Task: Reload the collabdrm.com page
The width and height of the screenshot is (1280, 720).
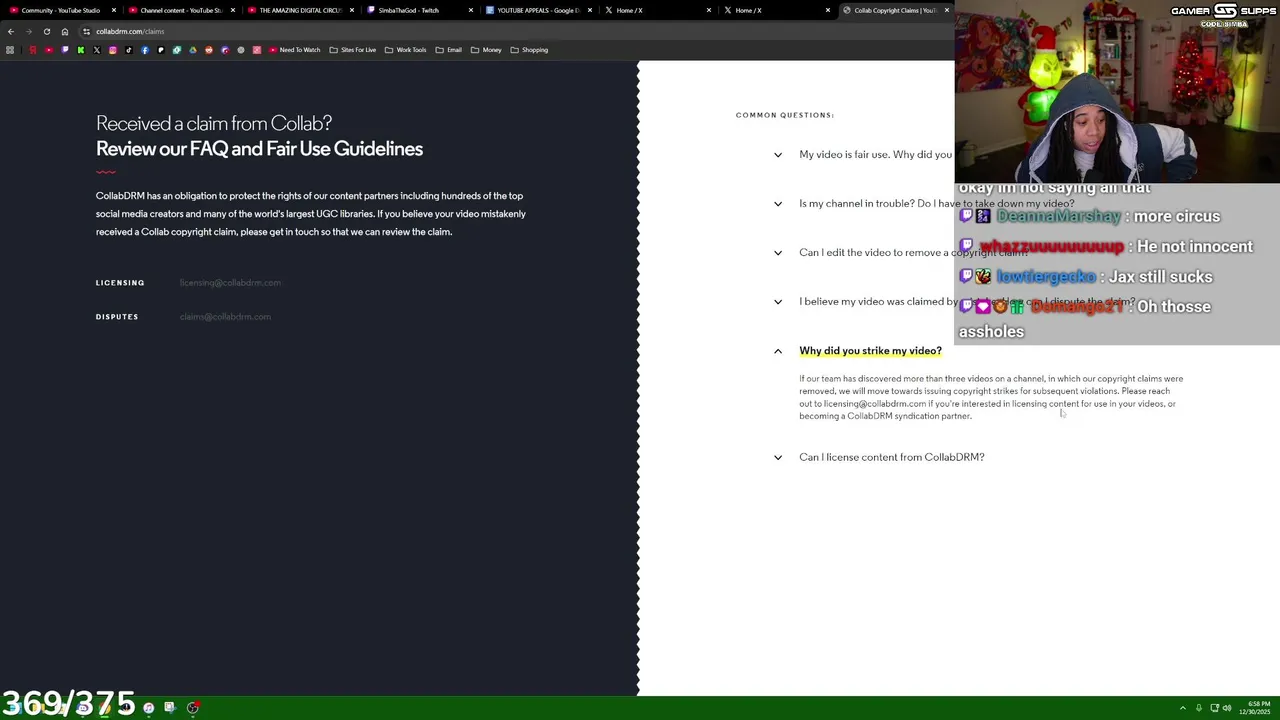Action: point(46,31)
